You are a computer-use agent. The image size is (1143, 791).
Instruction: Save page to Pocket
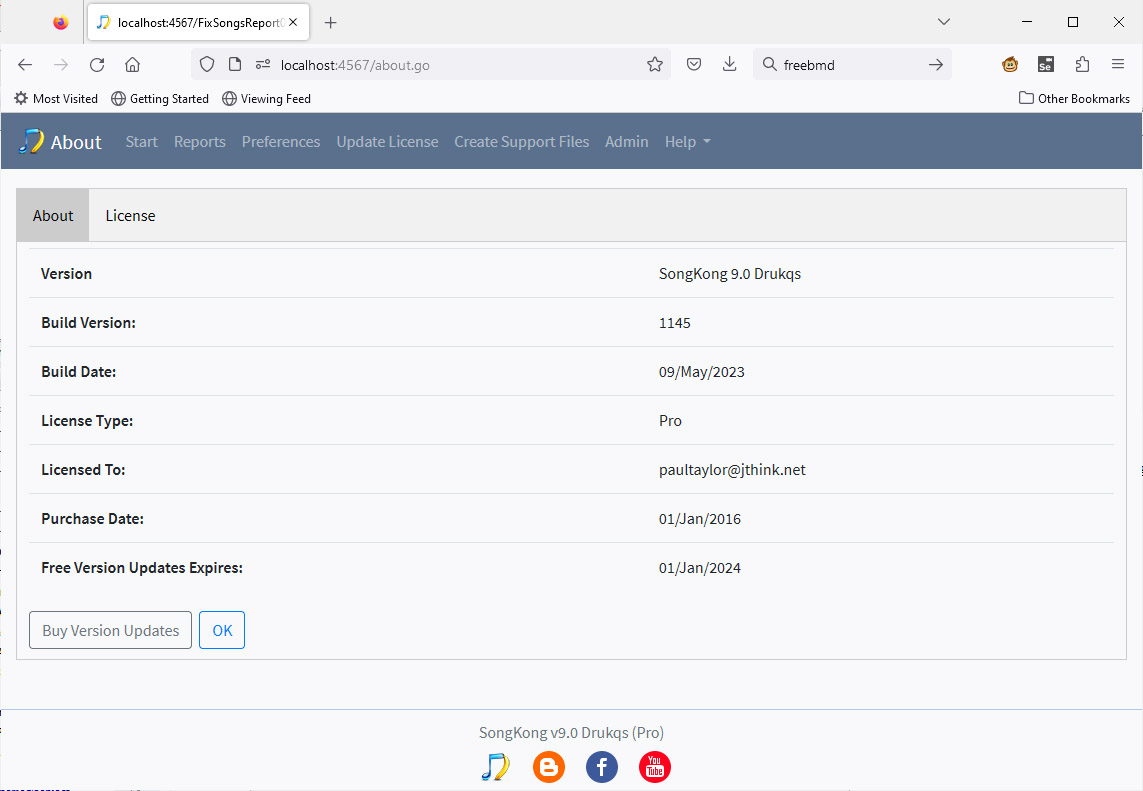pos(694,65)
